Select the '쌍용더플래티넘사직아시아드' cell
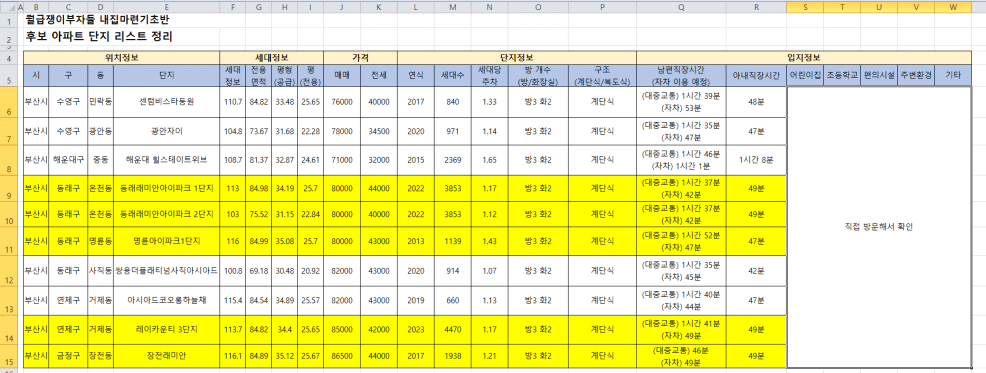 point(167,270)
